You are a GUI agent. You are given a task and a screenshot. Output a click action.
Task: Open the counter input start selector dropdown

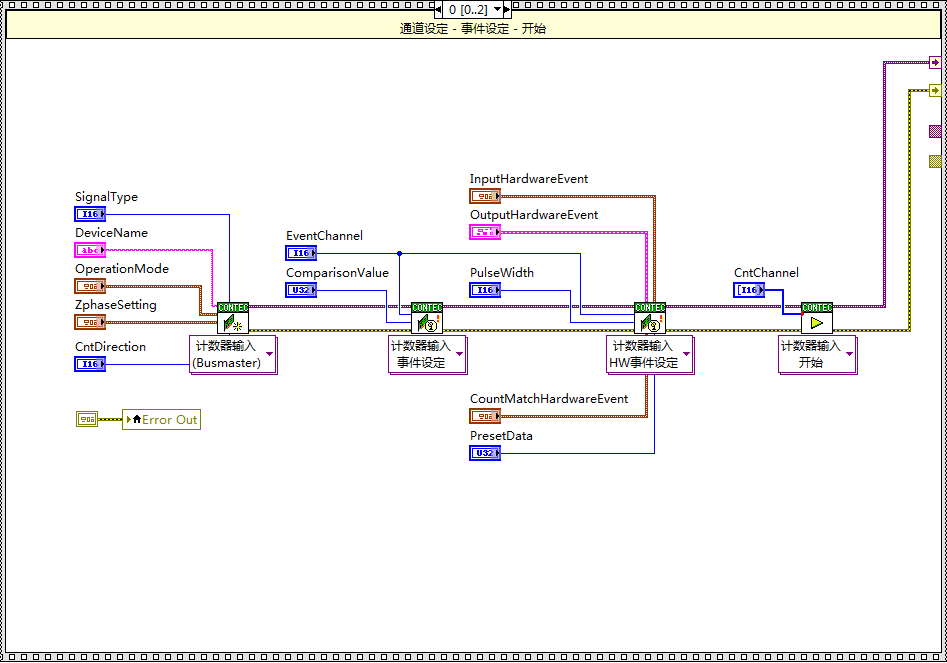tap(848, 355)
